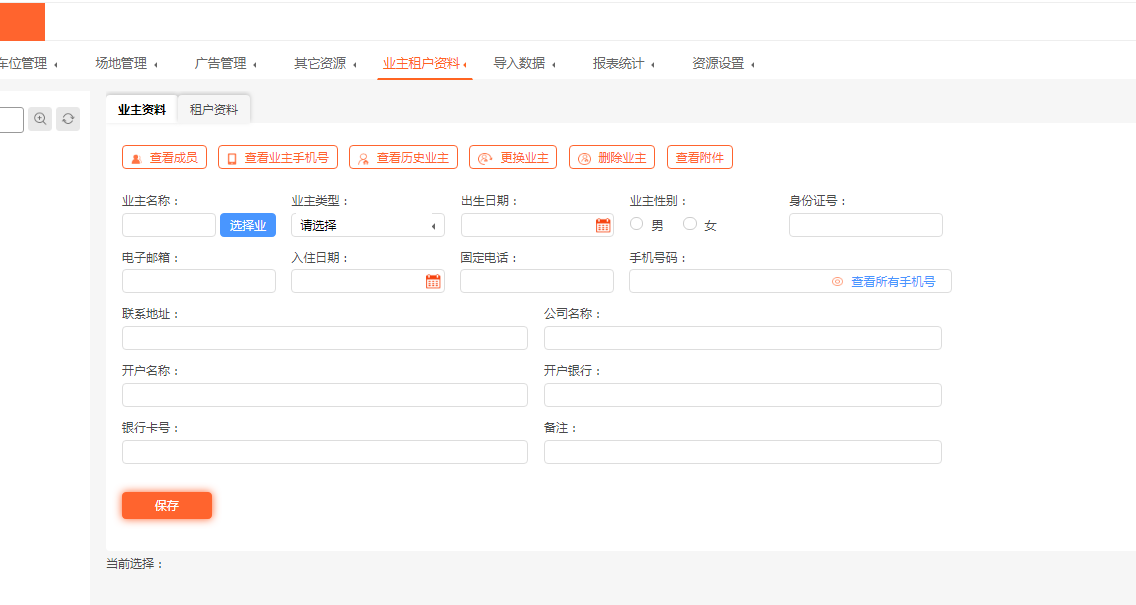Click the blue 选择业 button

tap(248, 225)
